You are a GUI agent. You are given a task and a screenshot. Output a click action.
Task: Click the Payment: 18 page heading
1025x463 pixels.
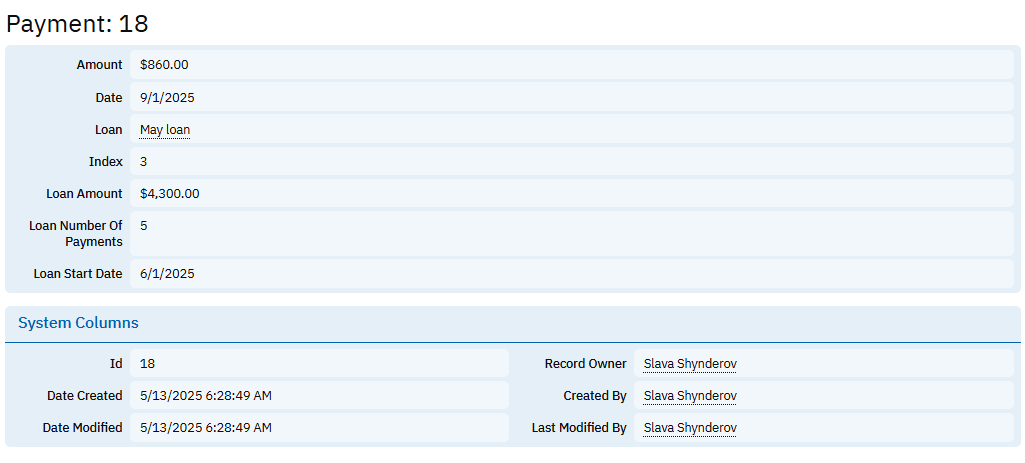(77, 24)
